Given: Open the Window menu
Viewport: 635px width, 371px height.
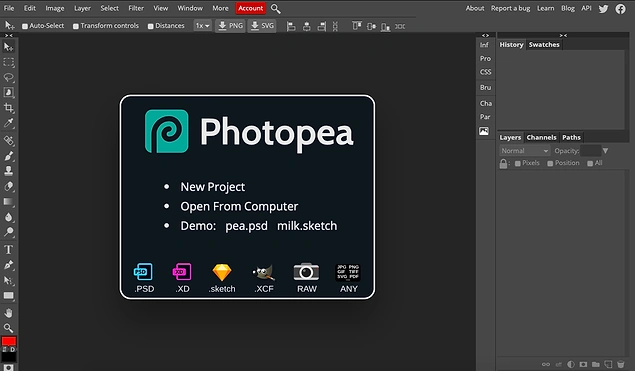Looking at the screenshot, I should (x=190, y=8).
